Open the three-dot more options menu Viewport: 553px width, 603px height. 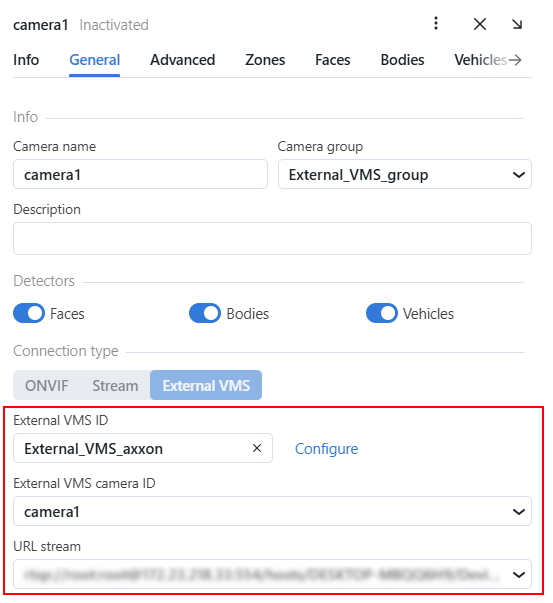(436, 23)
